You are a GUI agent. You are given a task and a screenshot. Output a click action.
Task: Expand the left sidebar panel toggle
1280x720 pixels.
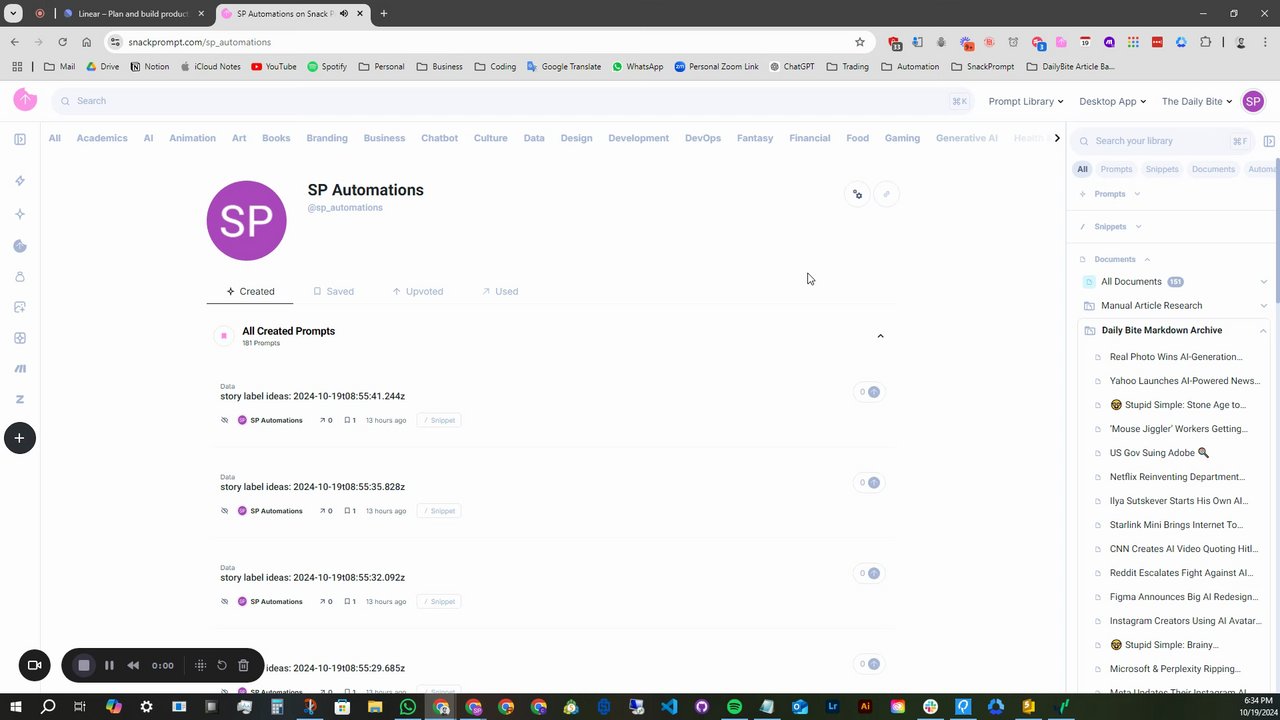tap(20, 139)
